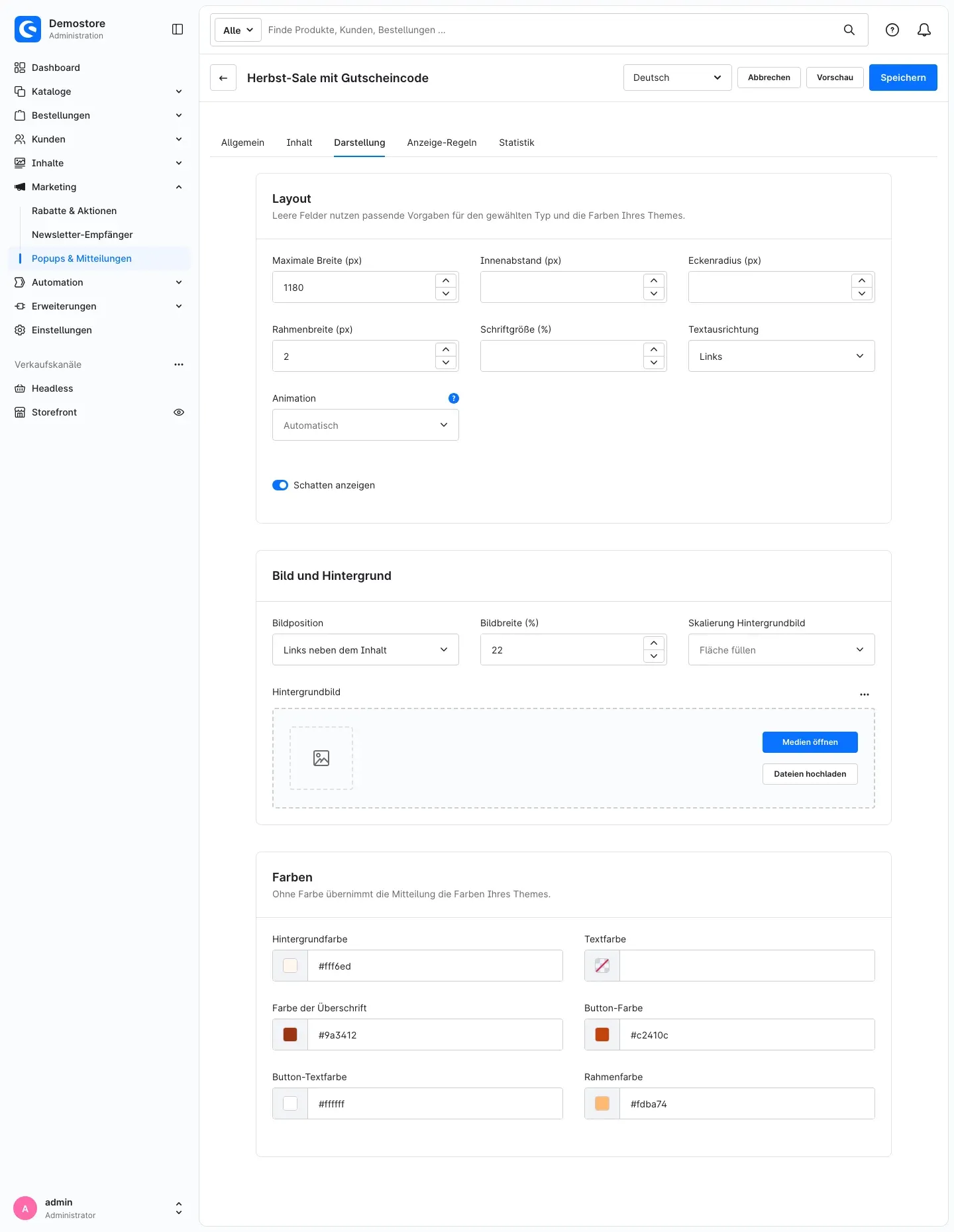Collapse the sidebar with the panel icon
Screen dimensions: 954x1232
178,29
